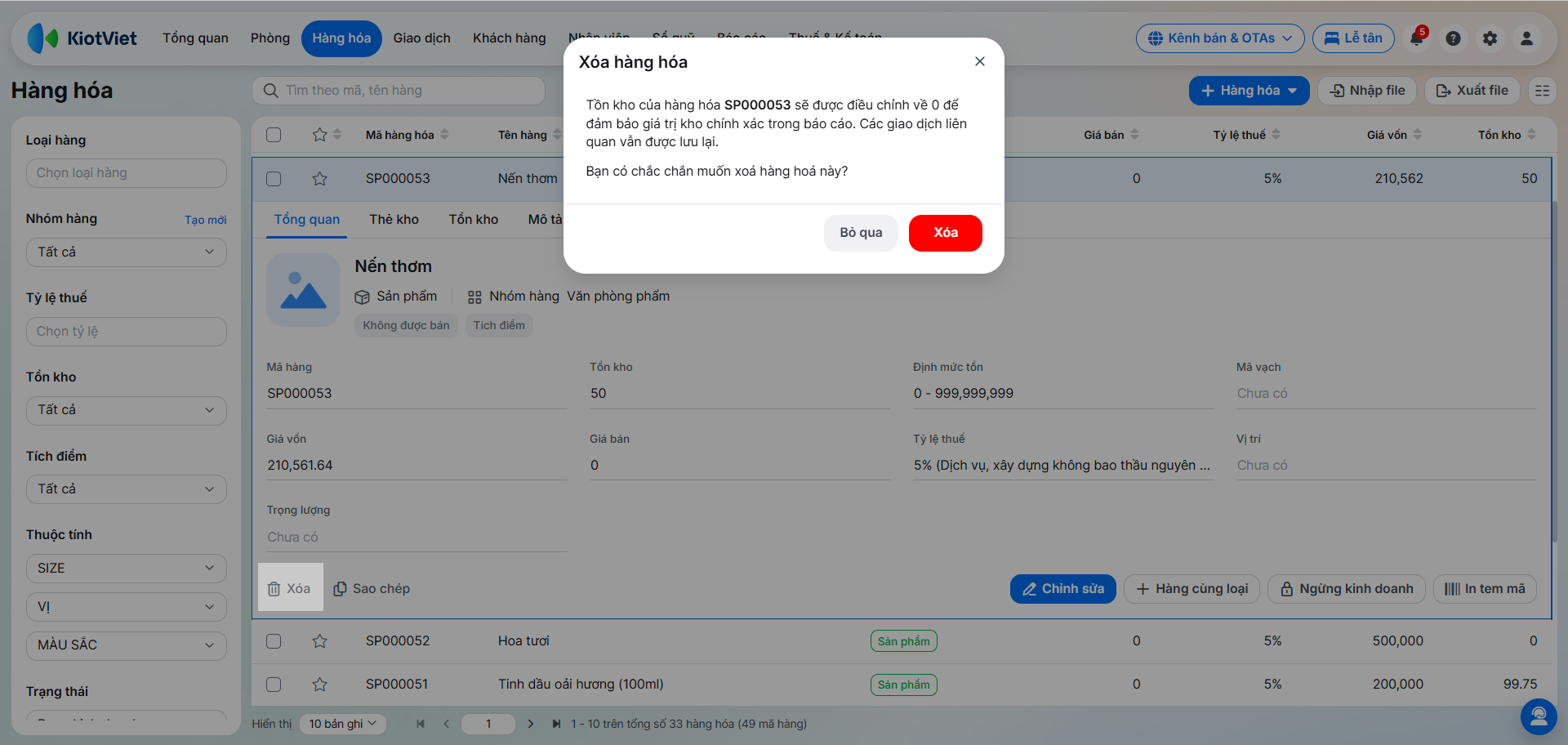Go to first page of results
This screenshot has height=745, width=1568.
(x=421, y=724)
